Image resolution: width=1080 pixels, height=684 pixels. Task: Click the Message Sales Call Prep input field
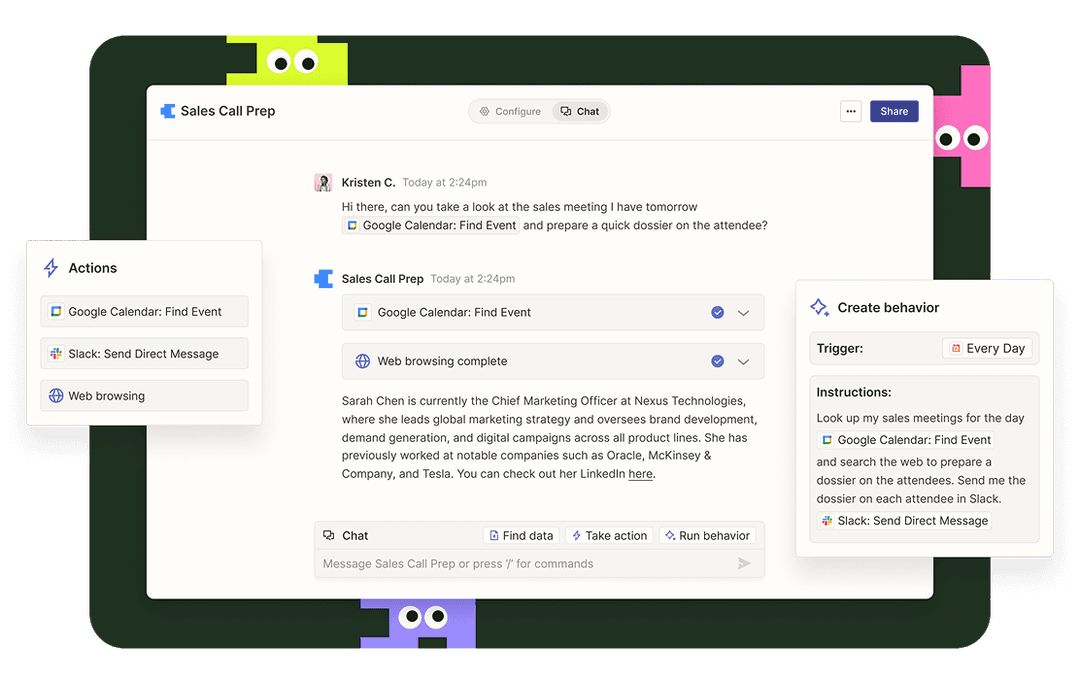coord(520,564)
